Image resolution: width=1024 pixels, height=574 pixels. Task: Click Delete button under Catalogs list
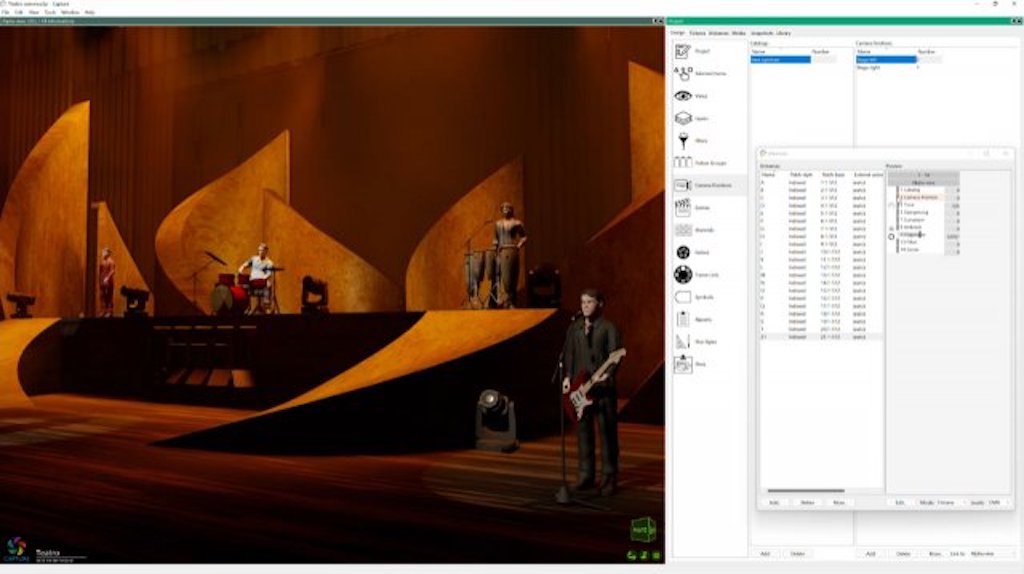(797, 553)
